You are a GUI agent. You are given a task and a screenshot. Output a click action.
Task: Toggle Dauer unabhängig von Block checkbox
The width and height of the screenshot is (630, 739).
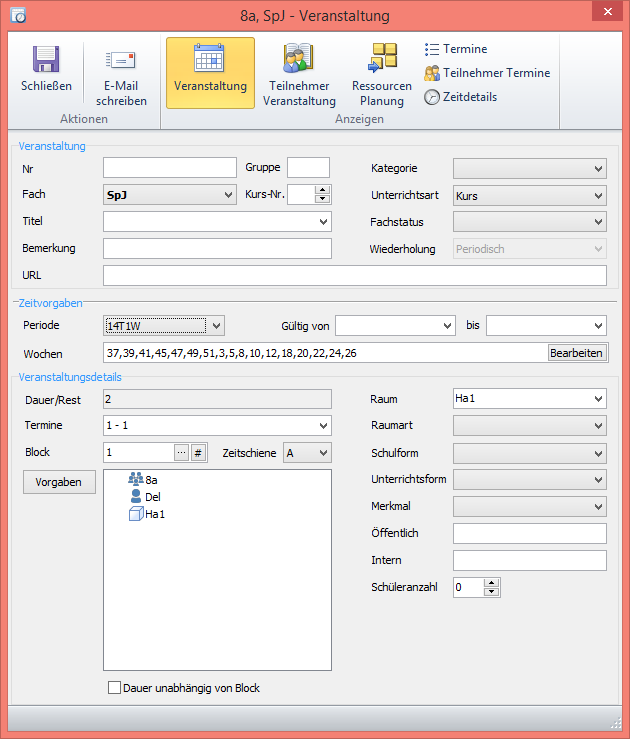coord(115,688)
